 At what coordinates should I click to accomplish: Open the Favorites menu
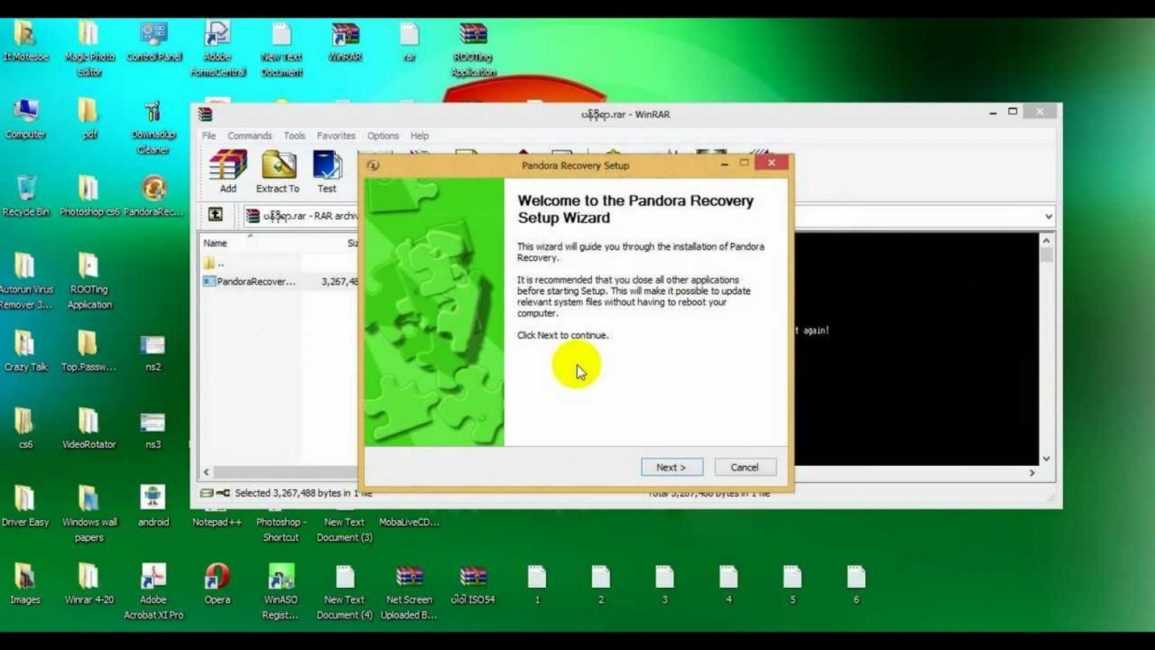click(x=336, y=136)
